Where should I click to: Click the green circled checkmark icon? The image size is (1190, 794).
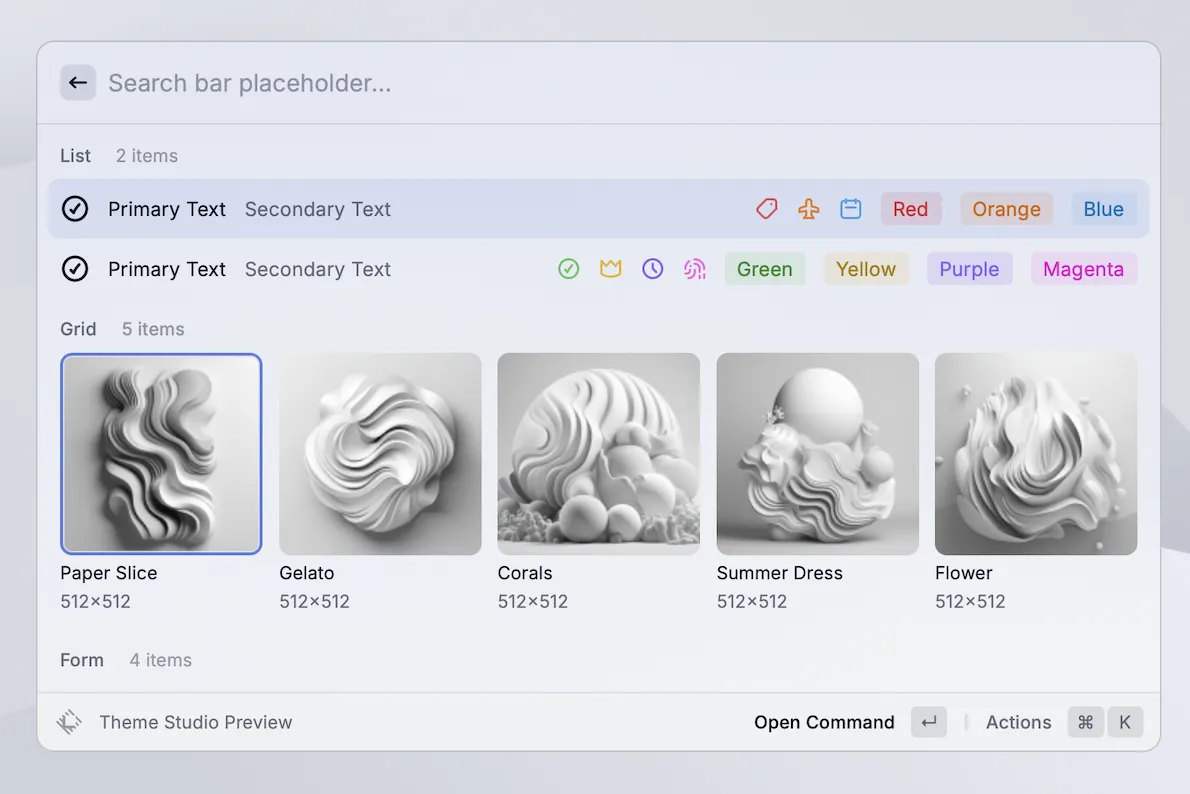click(568, 268)
